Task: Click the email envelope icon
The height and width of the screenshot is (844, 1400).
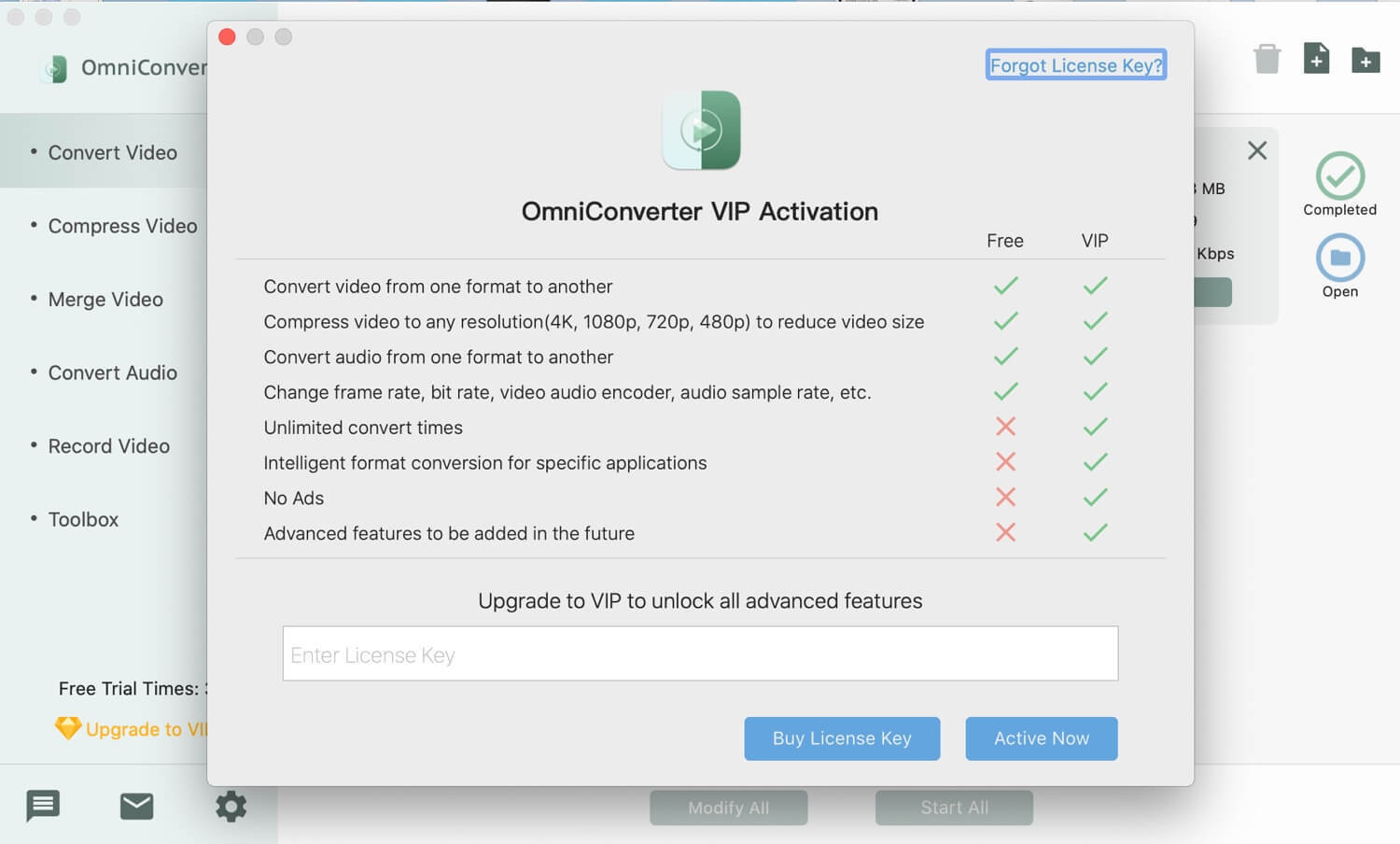Action: [136, 806]
